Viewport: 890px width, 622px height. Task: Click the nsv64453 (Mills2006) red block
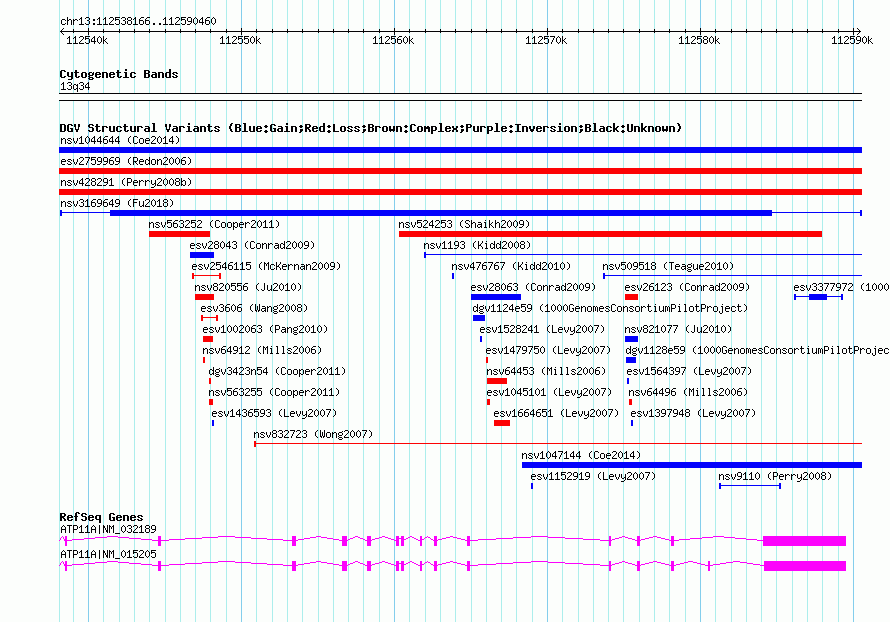point(497,381)
